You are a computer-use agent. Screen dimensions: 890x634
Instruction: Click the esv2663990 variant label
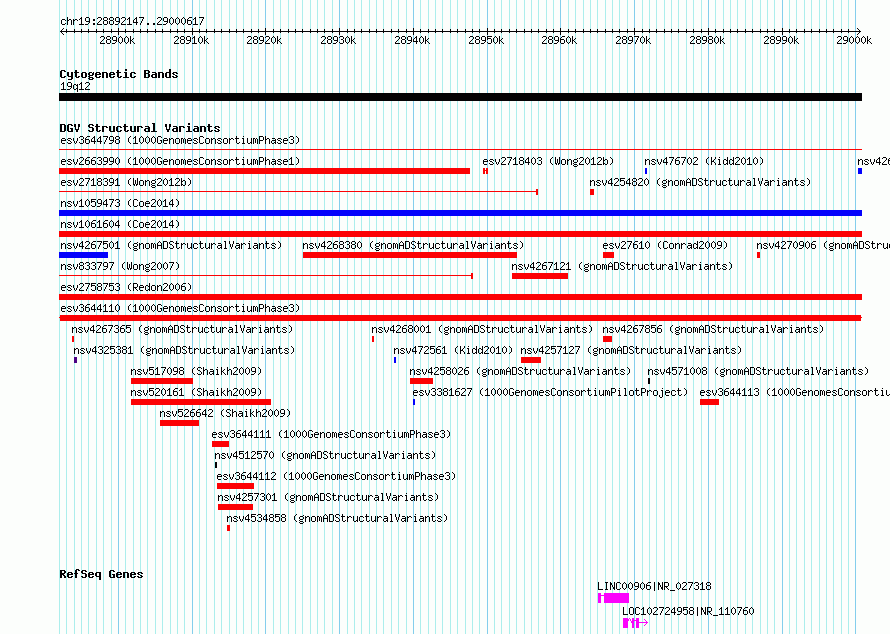point(180,161)
